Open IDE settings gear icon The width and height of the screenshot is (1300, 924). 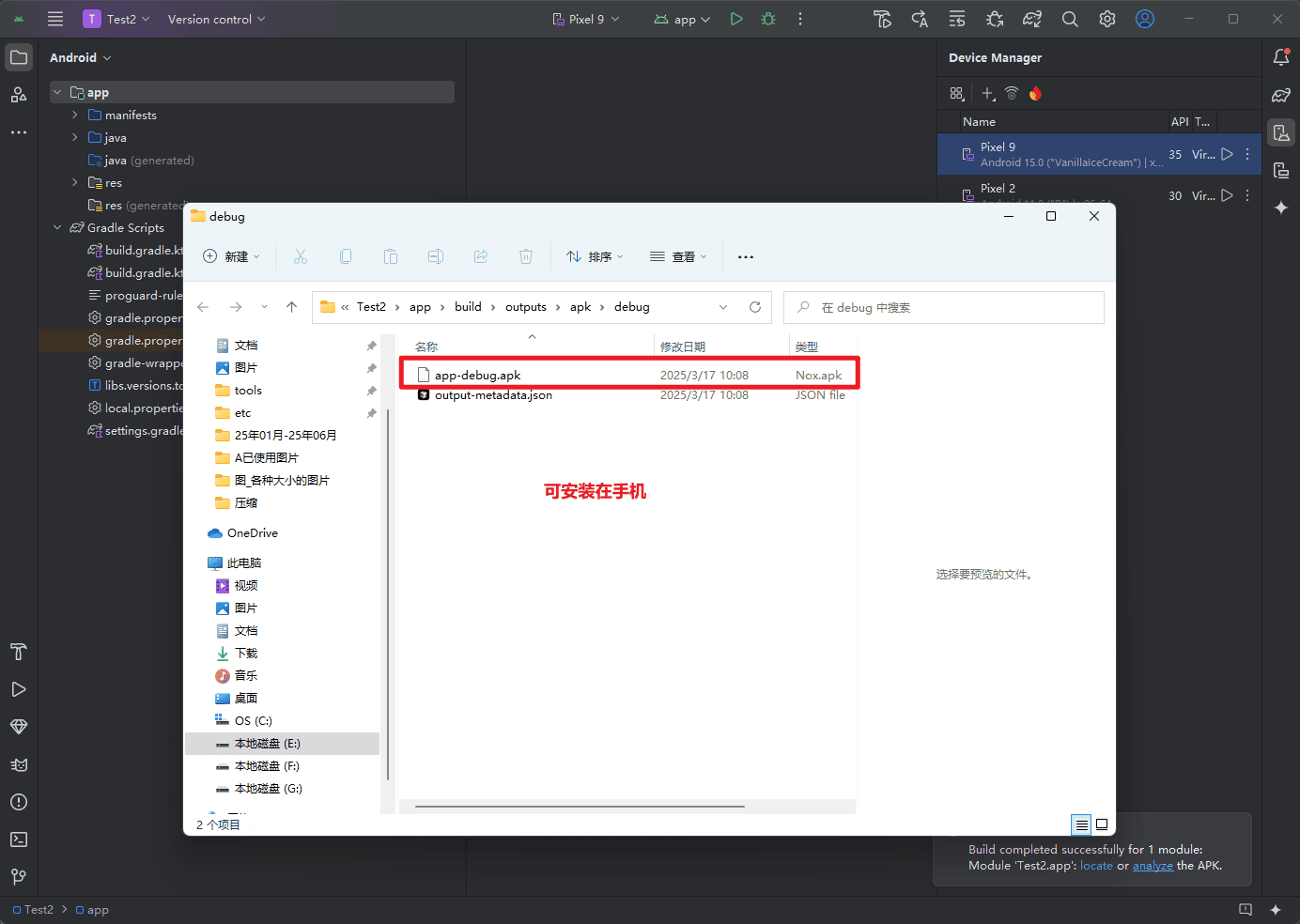[x=1107, y=19]
